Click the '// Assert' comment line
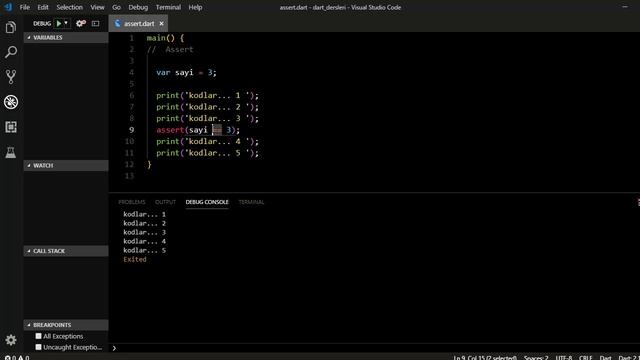Viewport: 640px width, 360px height. click(170, 49)
